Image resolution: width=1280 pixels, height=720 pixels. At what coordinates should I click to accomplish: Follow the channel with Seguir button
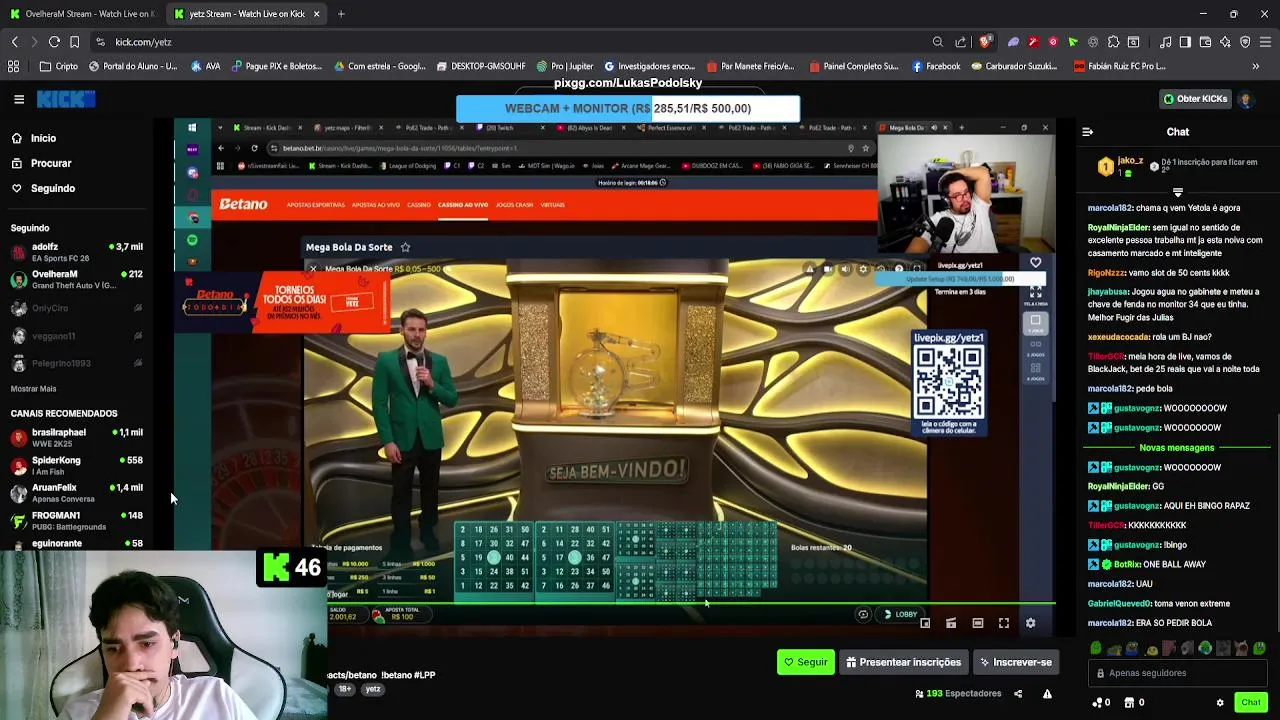(805, 662)
